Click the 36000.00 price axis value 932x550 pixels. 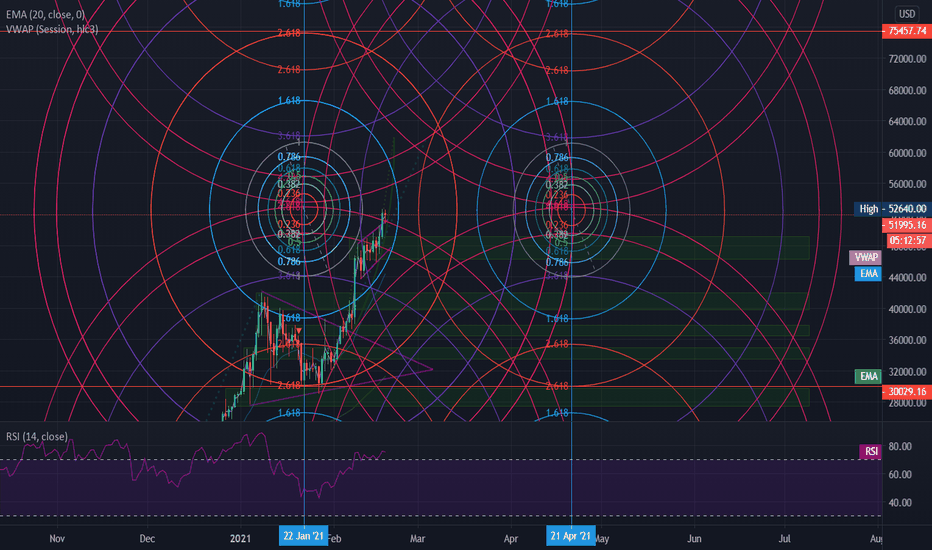pyautogui.click(x=907, y=340)
